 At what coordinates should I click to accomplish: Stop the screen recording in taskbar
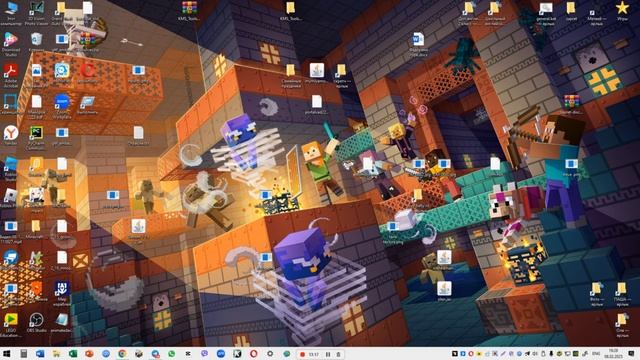[302, 354]
